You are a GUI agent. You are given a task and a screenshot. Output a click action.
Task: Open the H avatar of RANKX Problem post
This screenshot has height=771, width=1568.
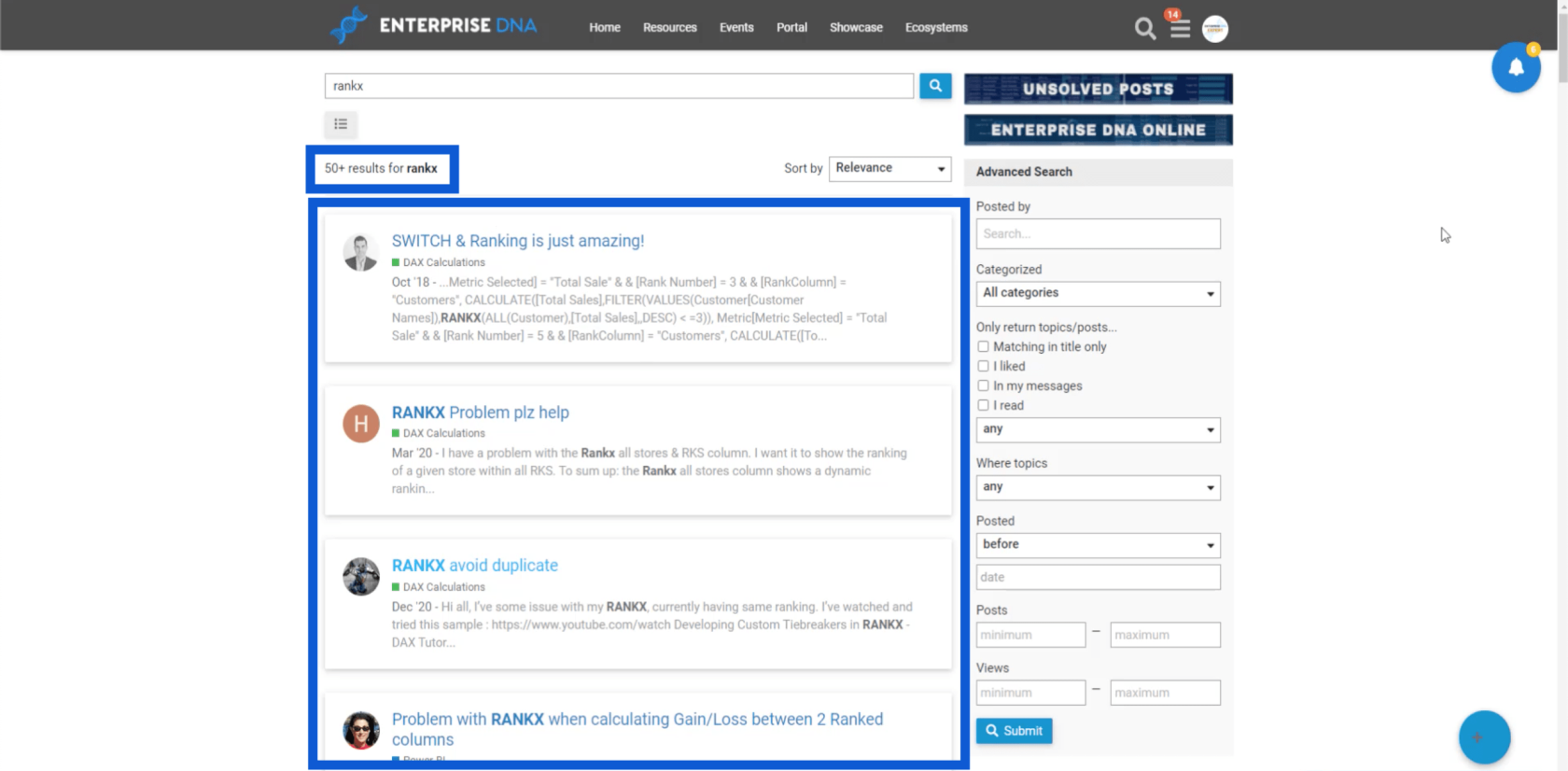point(360,424)
